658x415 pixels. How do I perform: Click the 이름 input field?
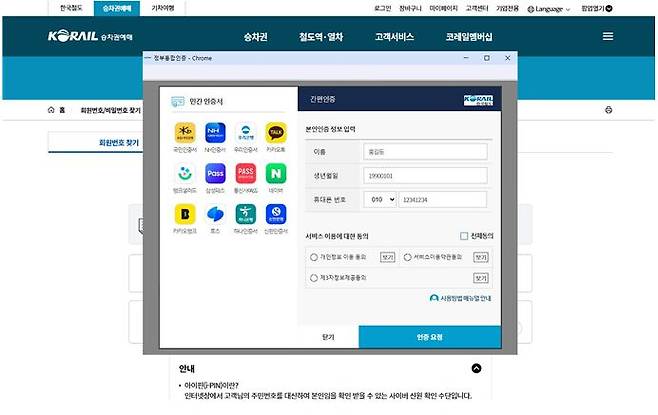click(425, 152)
